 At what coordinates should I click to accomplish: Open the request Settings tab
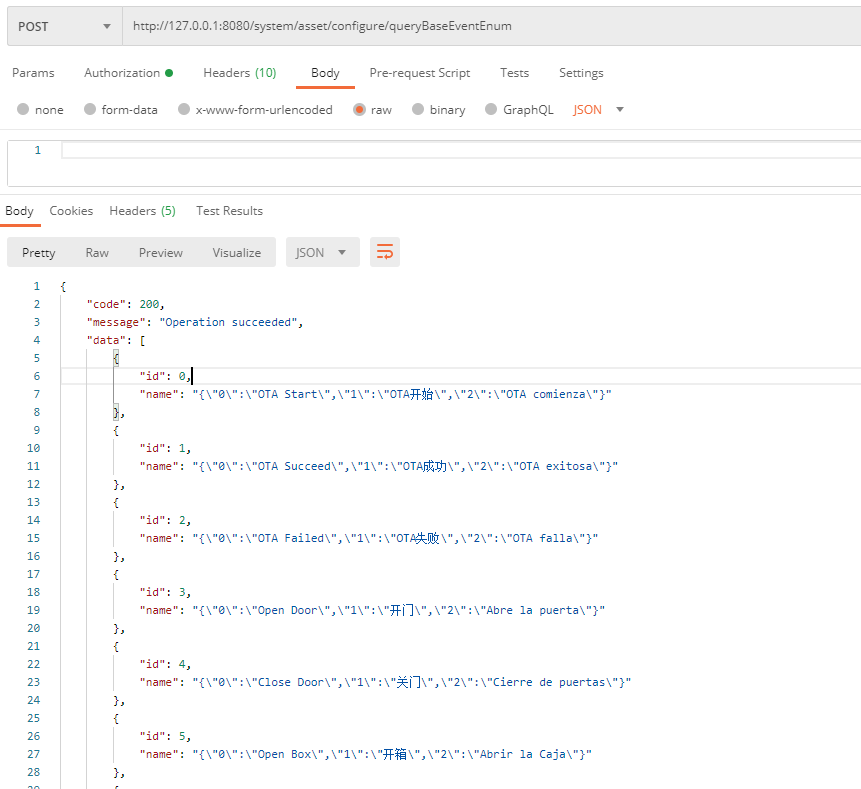point(581,73)
